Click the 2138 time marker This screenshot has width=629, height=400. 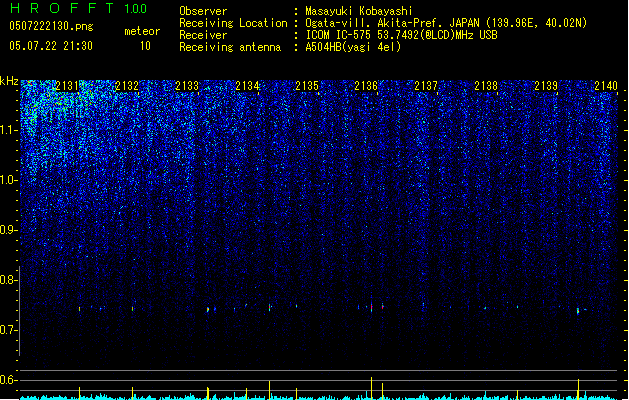click(486, 85)
